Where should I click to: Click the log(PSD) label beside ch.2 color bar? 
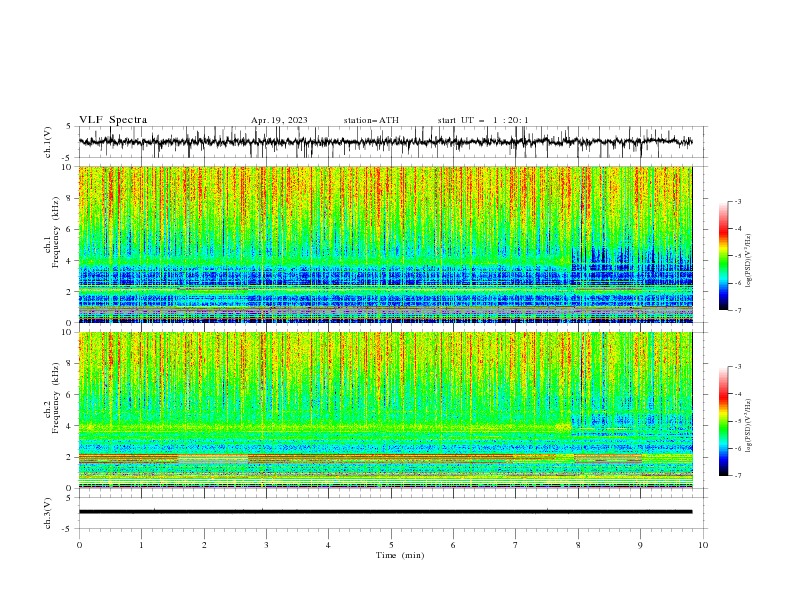748,426
